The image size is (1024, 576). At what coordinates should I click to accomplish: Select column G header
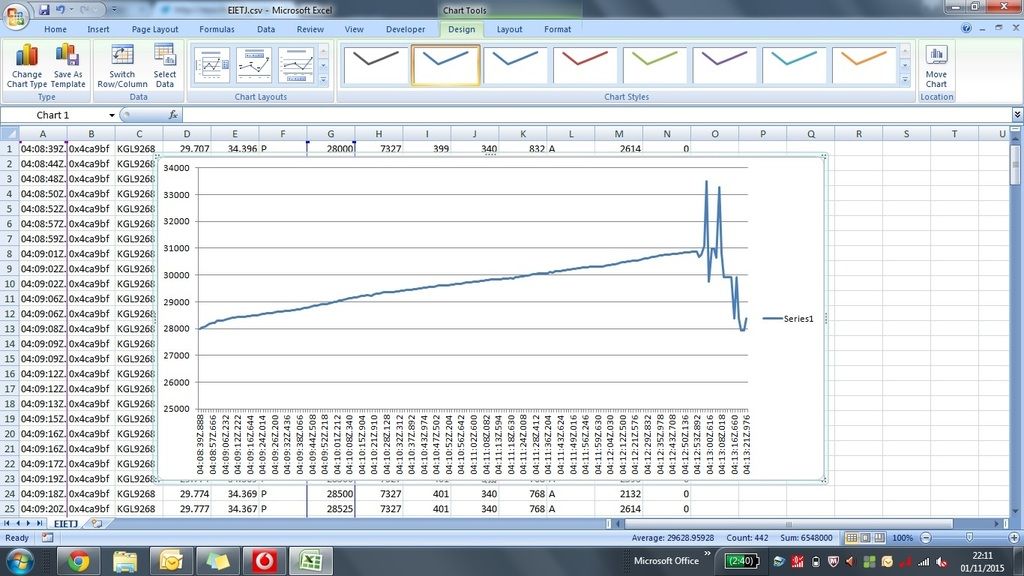(330, 134)
